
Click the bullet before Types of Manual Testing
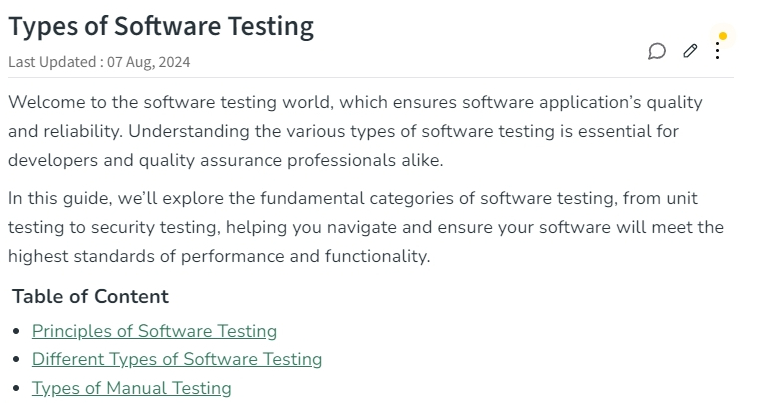click(x=17, y=388)
